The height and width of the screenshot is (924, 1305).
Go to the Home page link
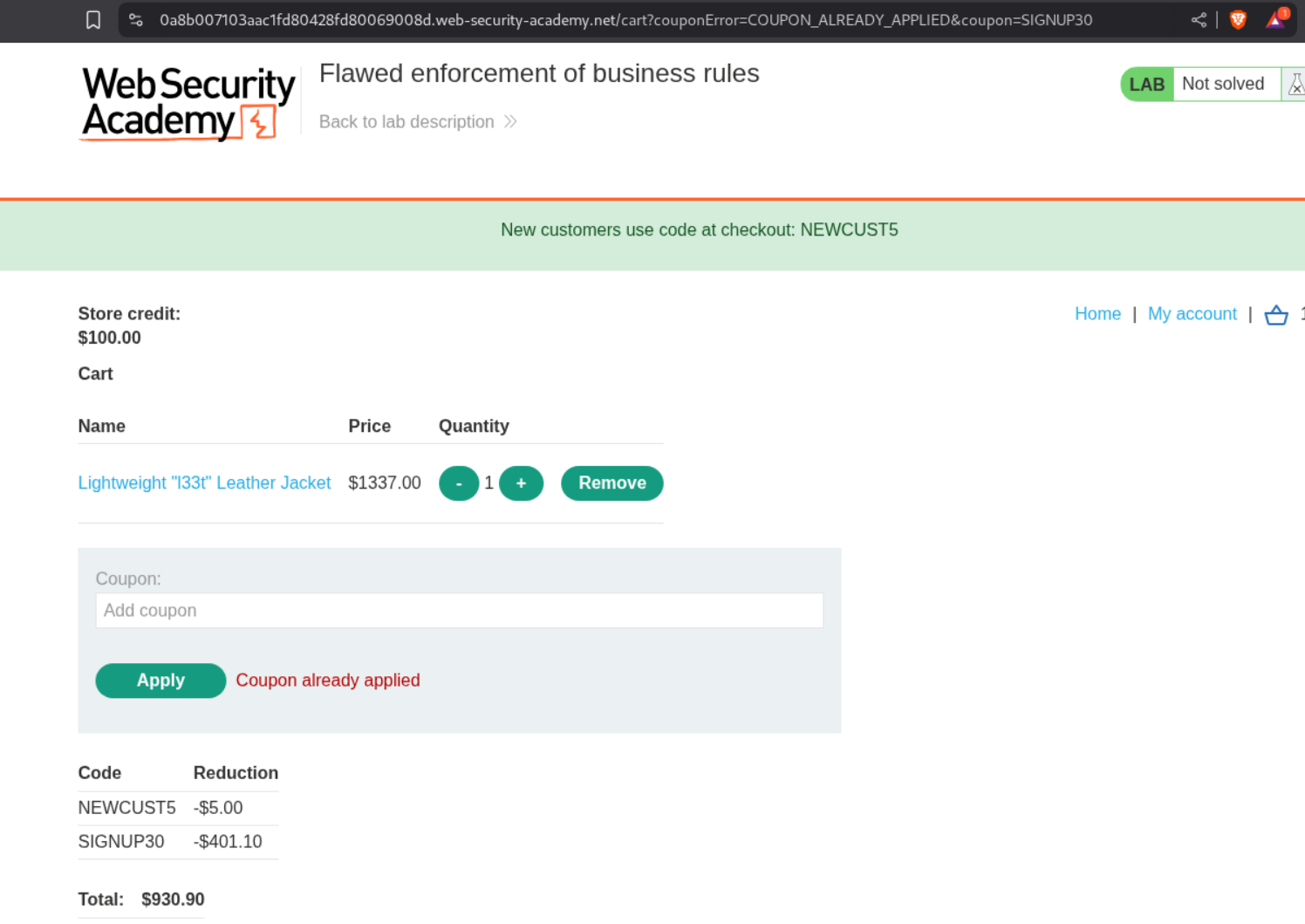(x=1097, y=313)
